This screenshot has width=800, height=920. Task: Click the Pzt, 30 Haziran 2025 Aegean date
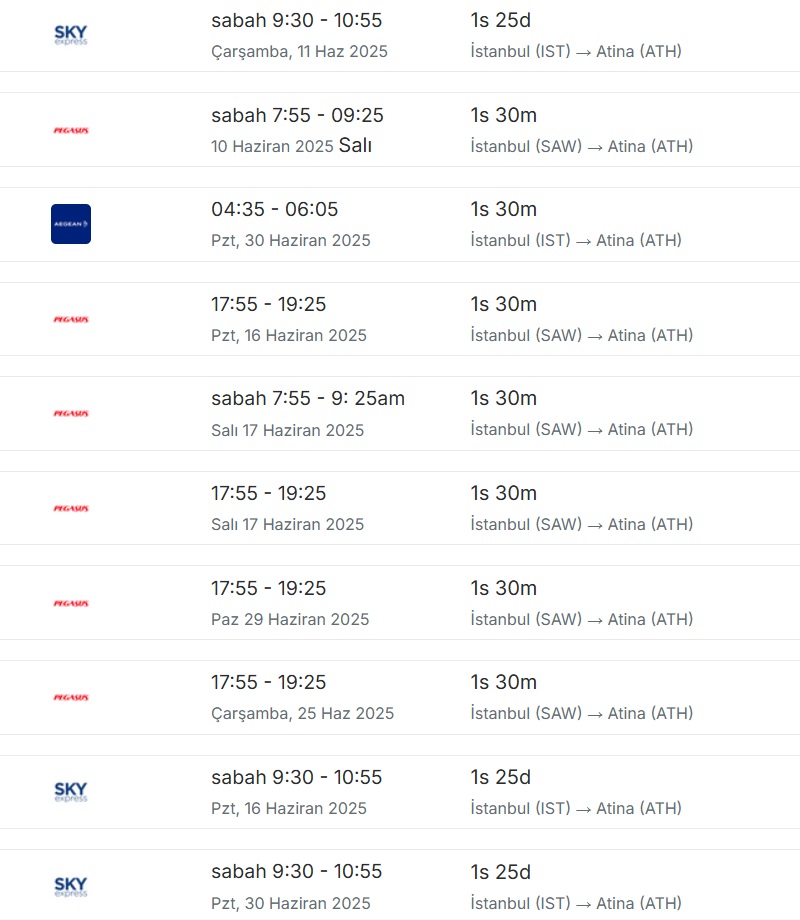[291, 241]
